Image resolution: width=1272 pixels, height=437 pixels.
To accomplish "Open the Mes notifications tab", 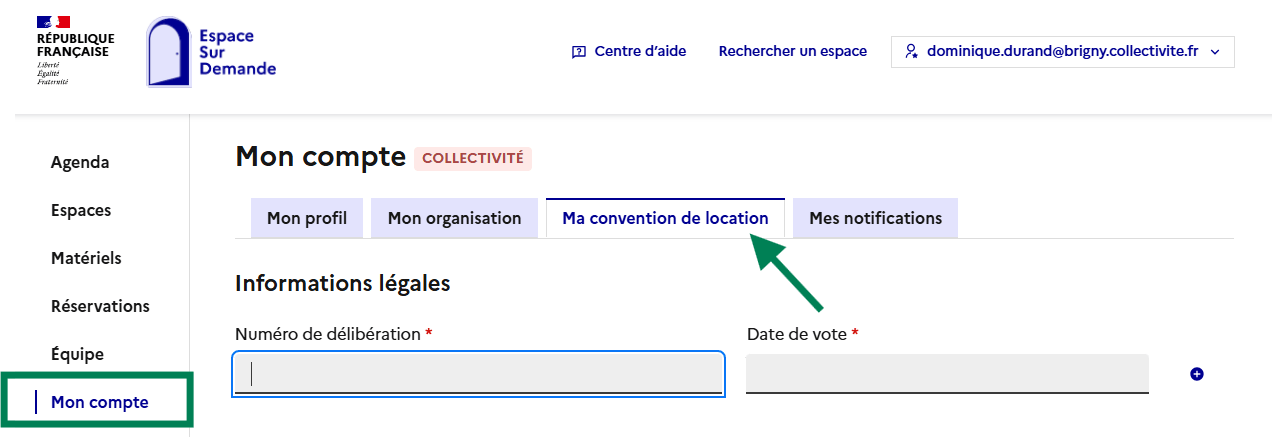I will pos(875,218).
